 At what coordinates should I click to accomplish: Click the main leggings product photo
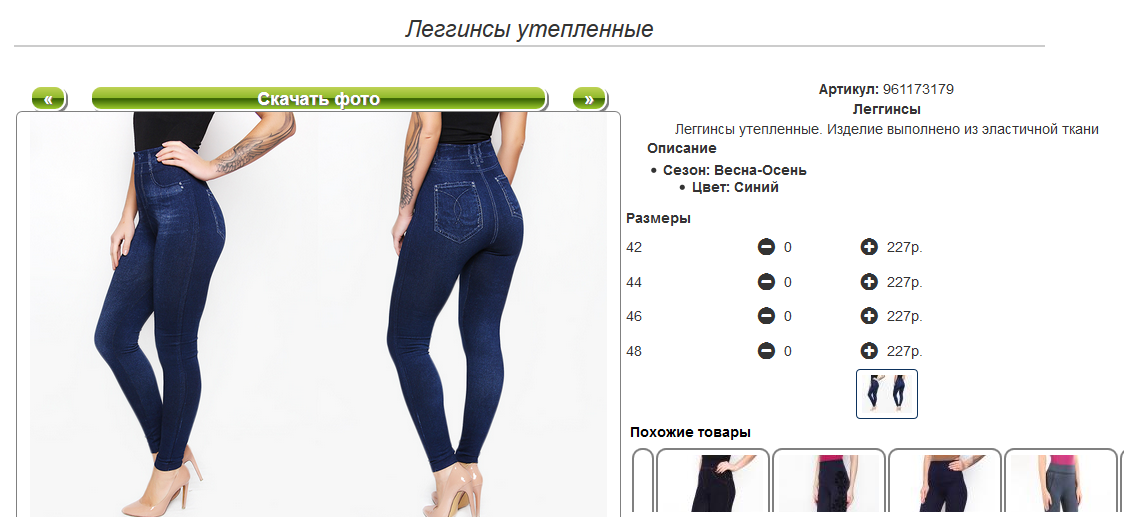[x=318, y=314]
